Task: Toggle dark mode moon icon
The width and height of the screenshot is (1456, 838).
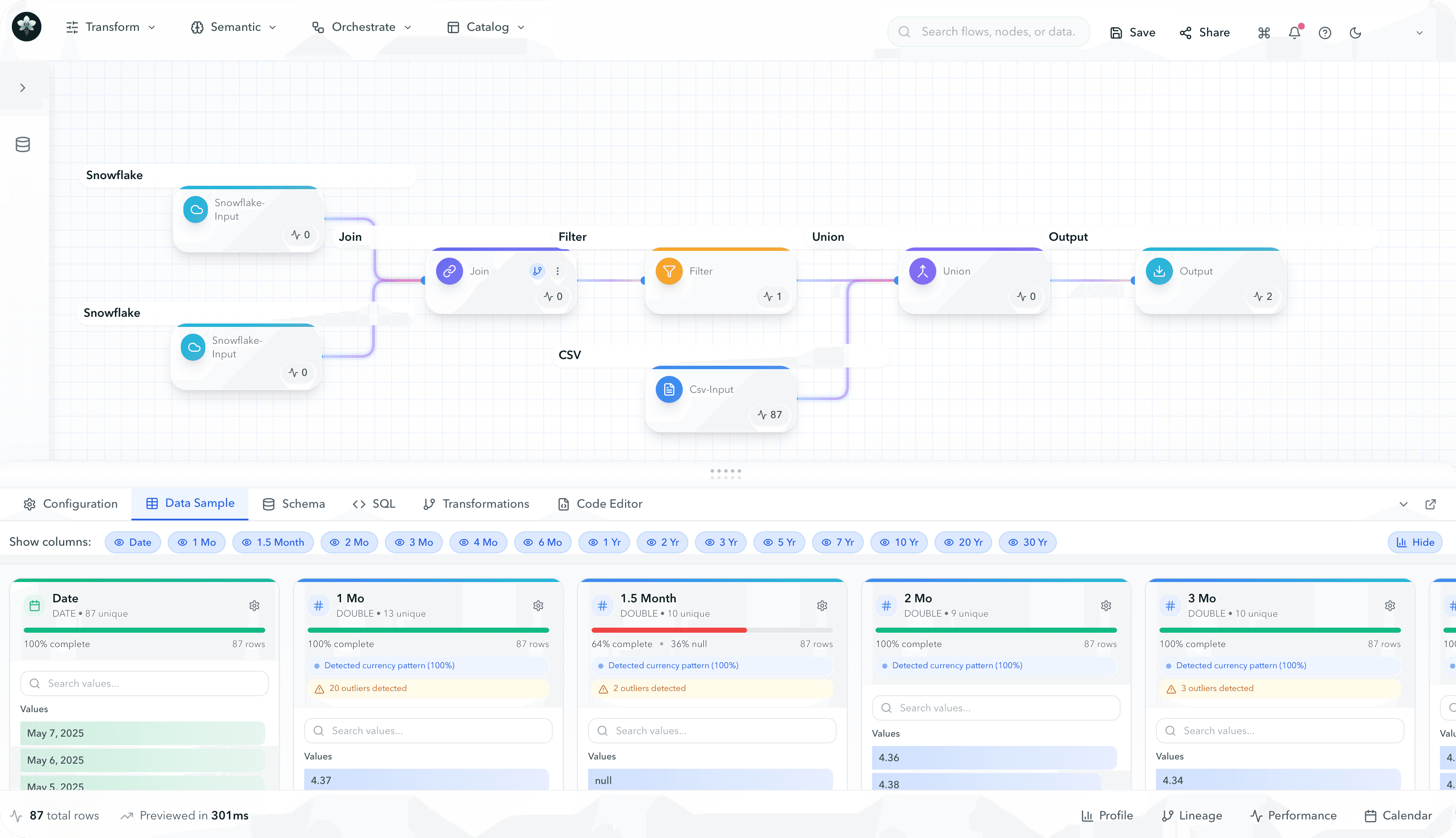Action: tap(1355, 33)
